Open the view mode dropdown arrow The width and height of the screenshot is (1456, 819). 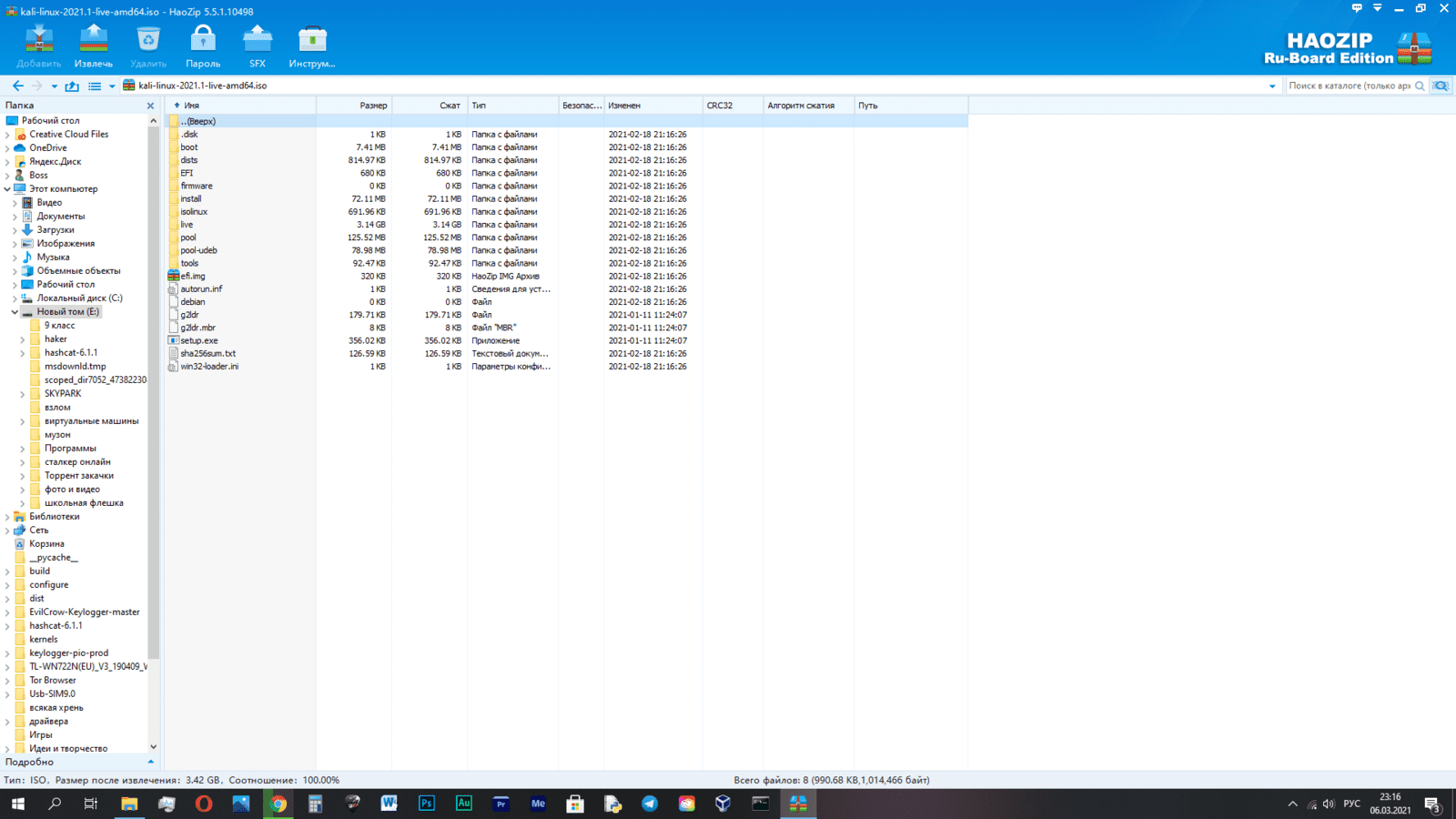[x=112, y=86]
